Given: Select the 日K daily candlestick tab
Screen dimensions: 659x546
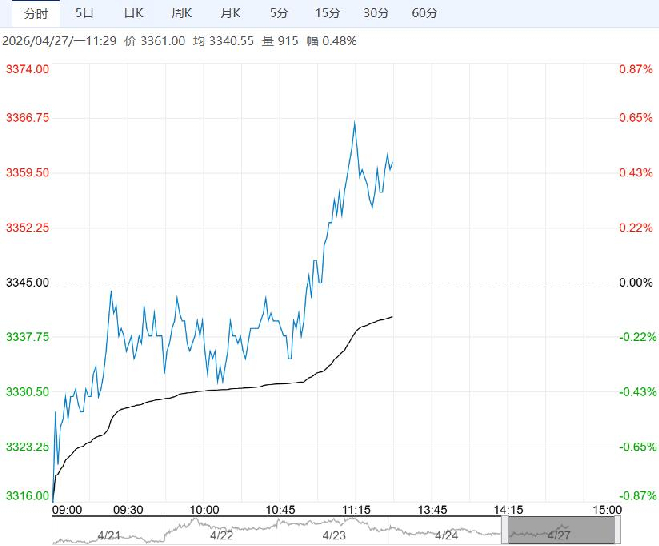Looking at the screenshot, I should click(133, 13).
